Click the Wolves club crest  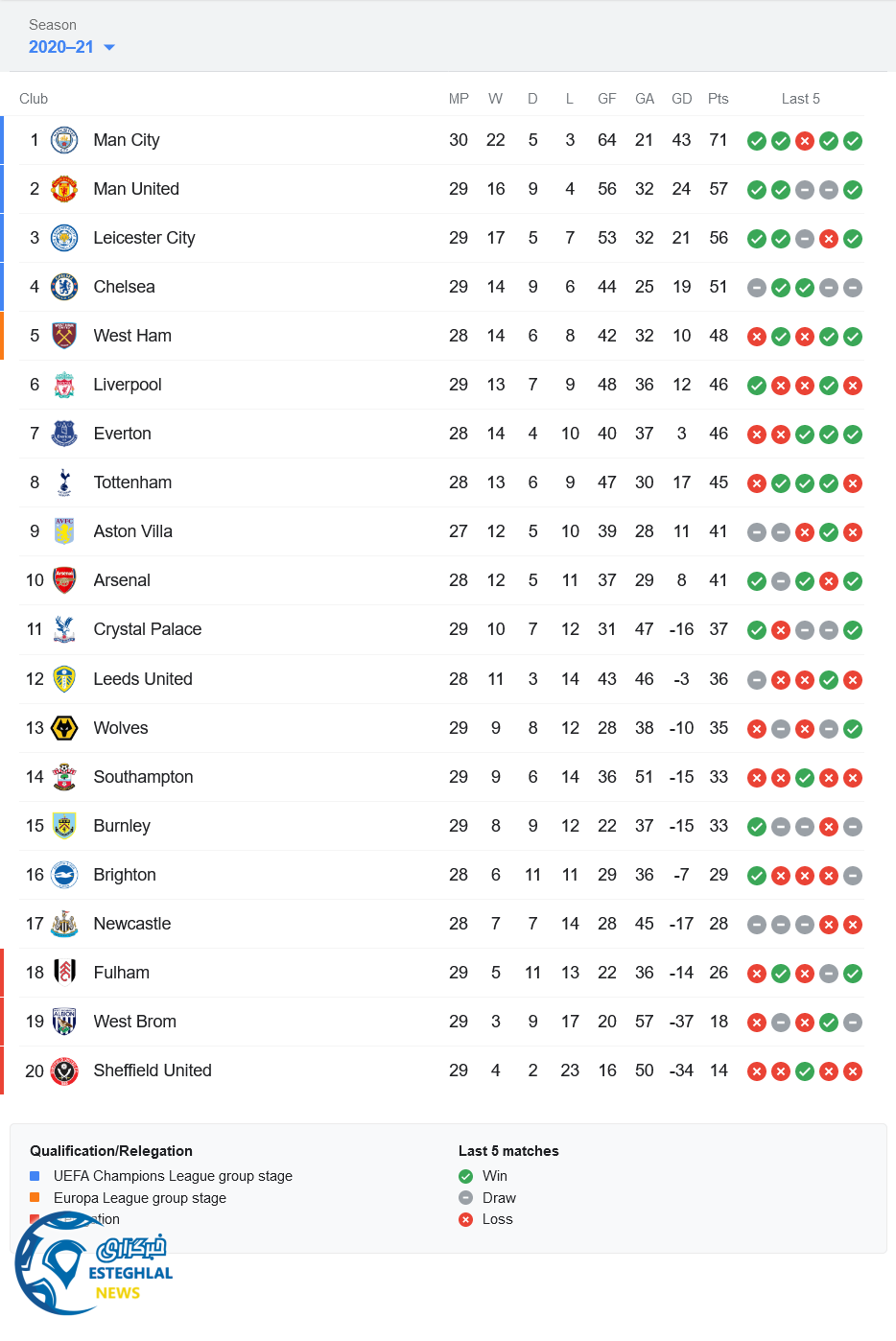(64, 728)
